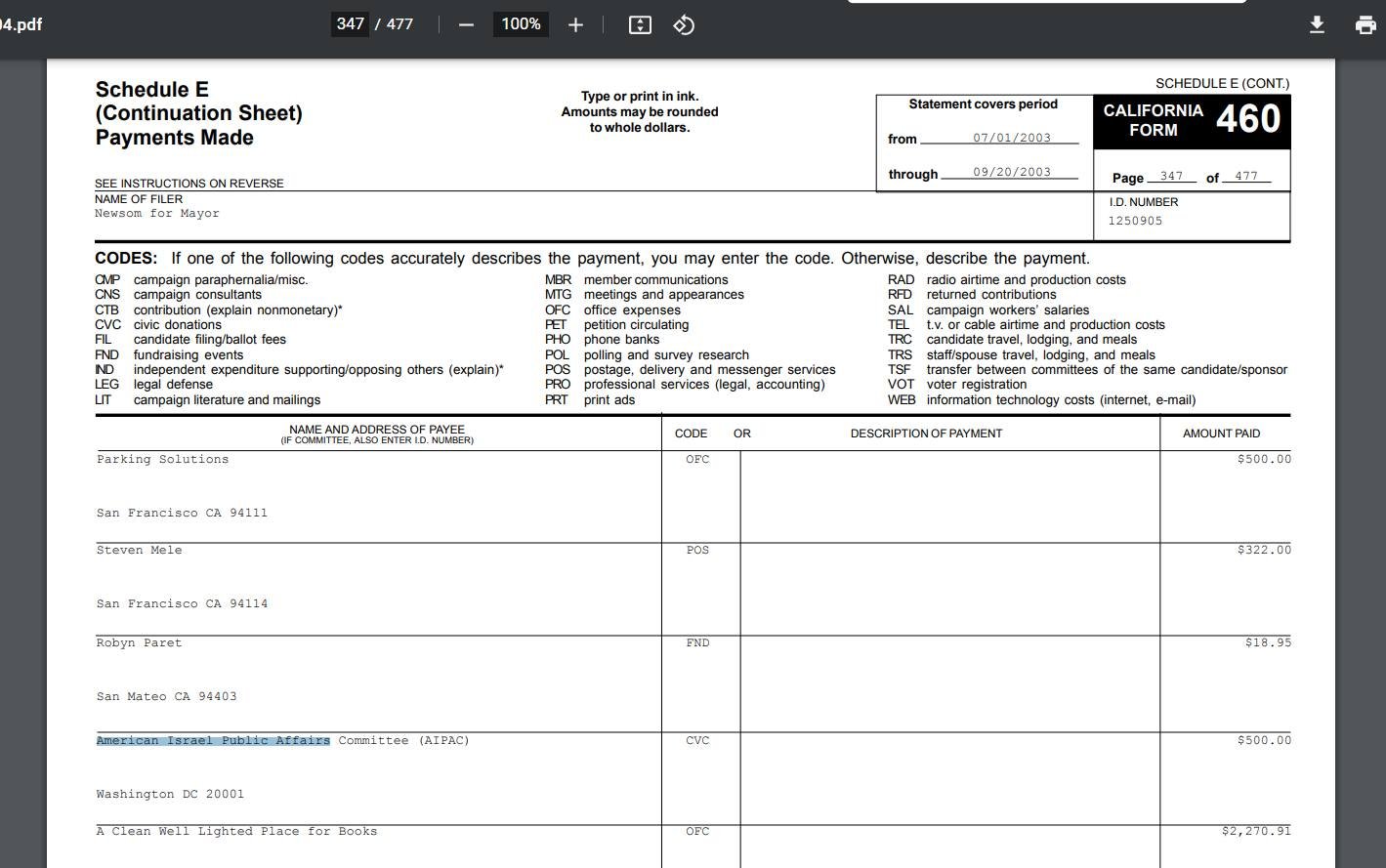Click the SEE INSTRUCTIONS ON REVERSE text

189,184
